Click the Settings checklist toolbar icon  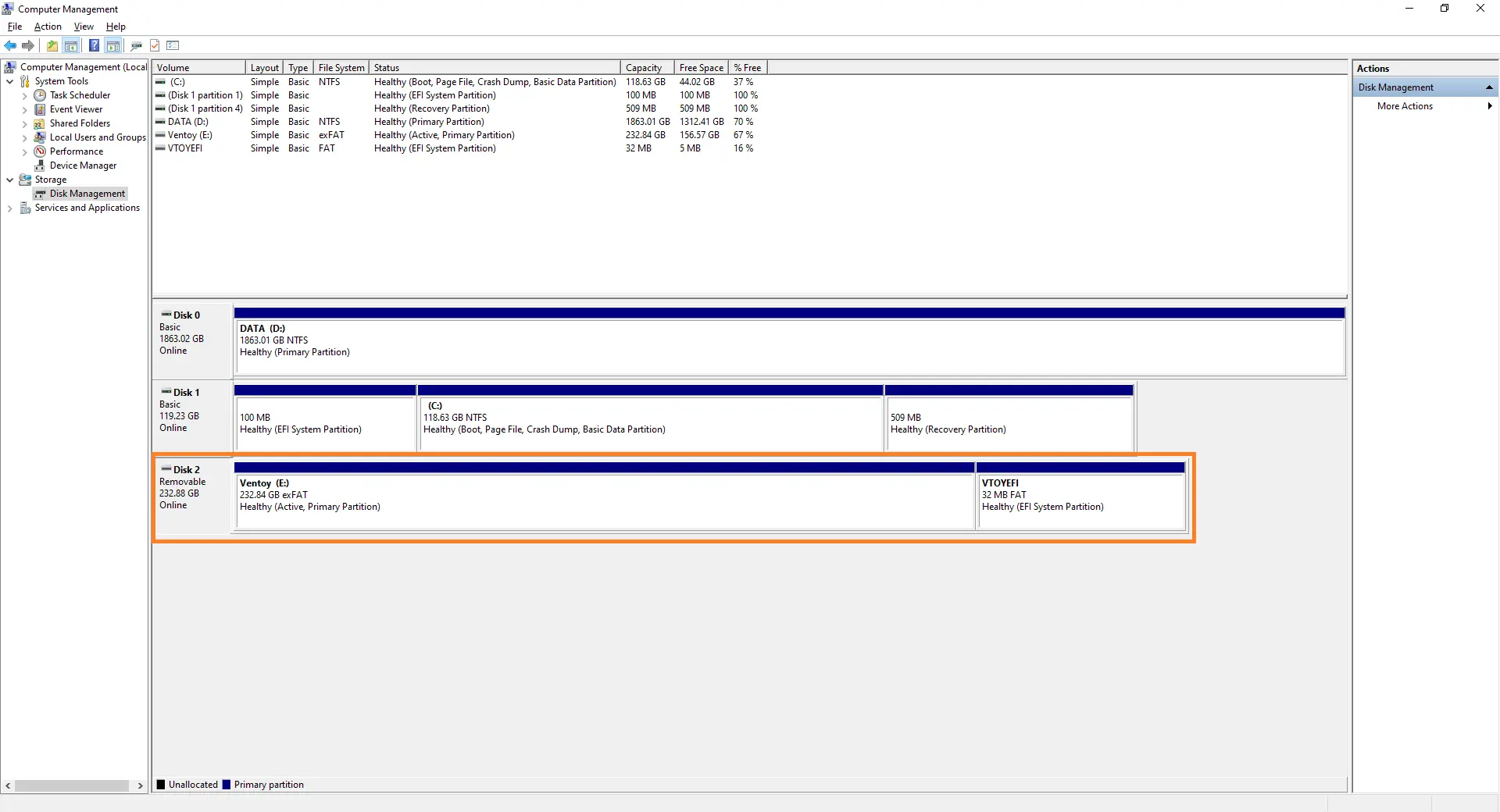173,45
